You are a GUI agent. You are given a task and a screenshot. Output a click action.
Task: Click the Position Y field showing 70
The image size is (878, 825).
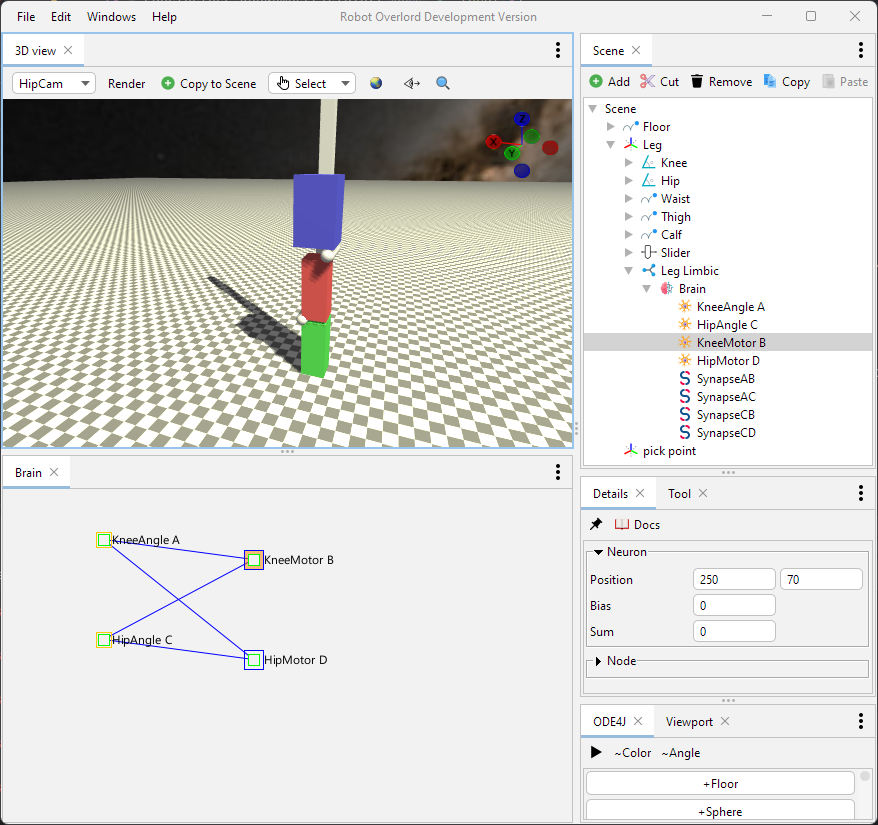click(821, 579)
